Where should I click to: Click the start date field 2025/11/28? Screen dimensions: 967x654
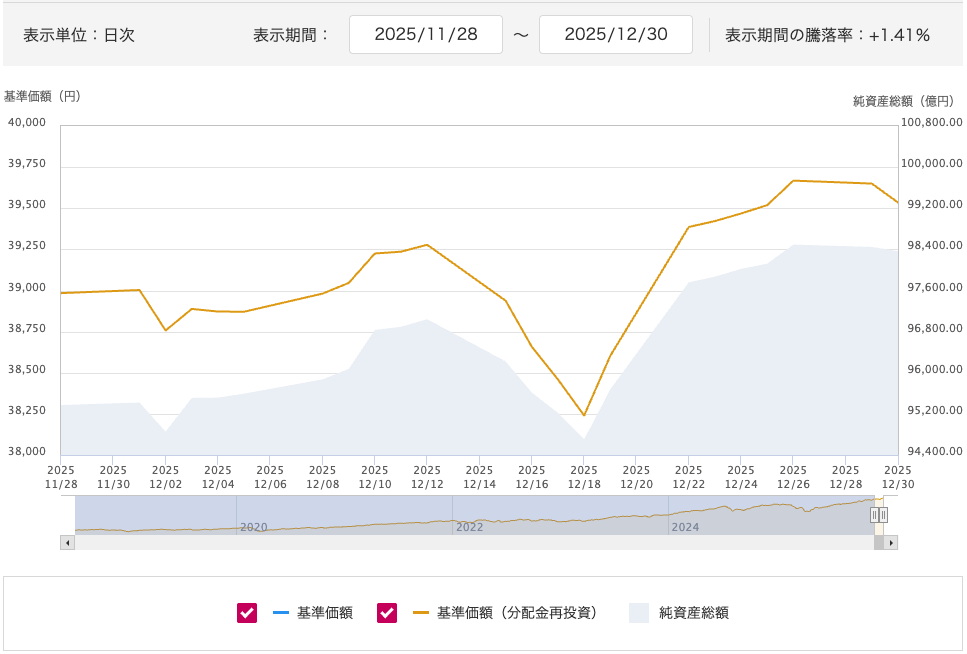tap(425, 34)
